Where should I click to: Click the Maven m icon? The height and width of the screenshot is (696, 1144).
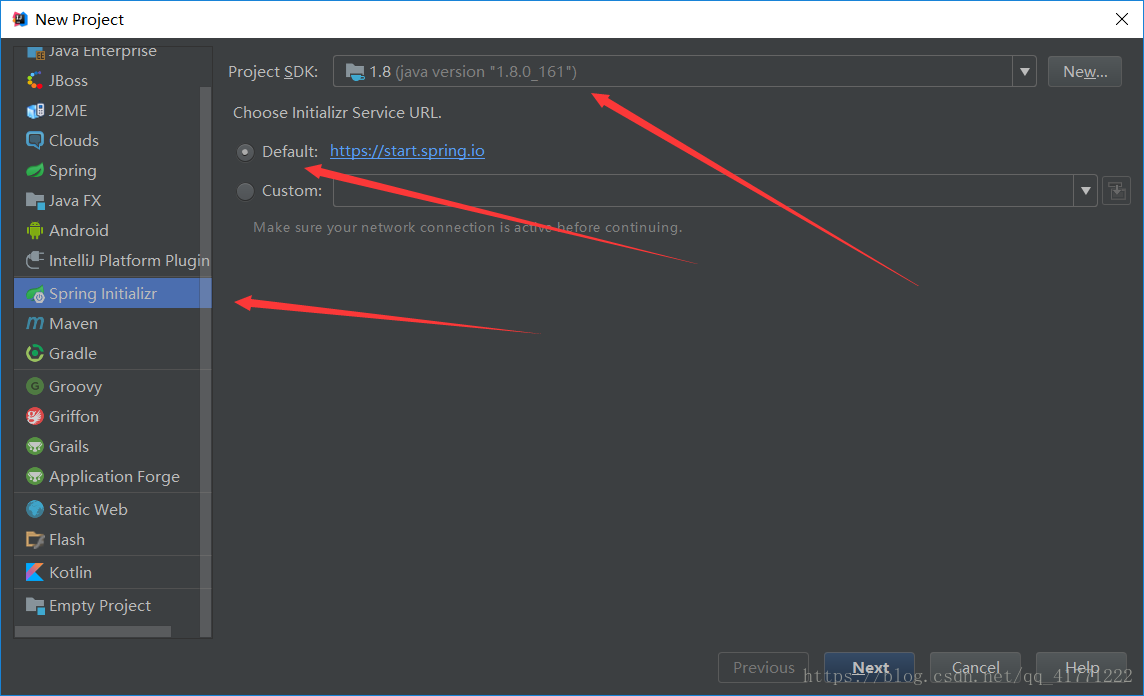click(35, 324)
